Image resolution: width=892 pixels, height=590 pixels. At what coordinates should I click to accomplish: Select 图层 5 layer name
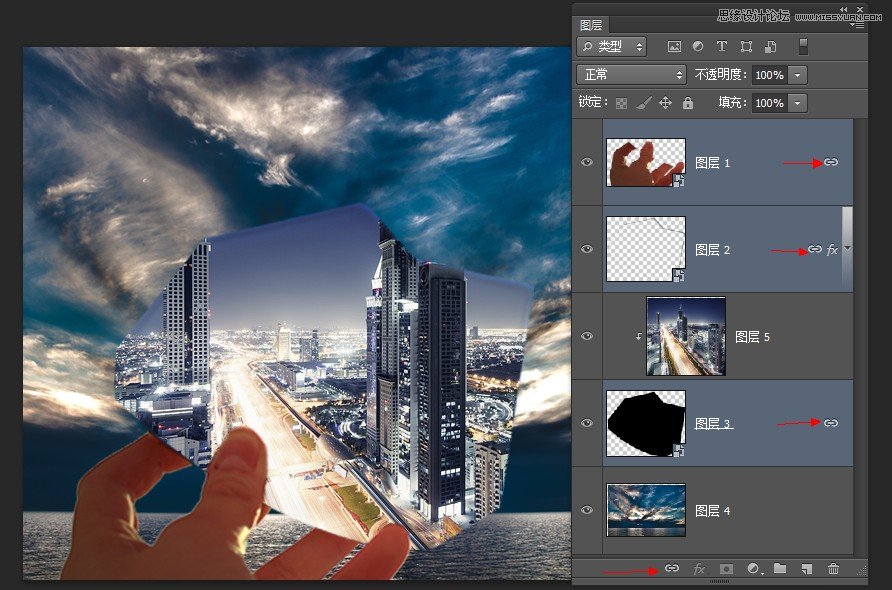(752, 337)
